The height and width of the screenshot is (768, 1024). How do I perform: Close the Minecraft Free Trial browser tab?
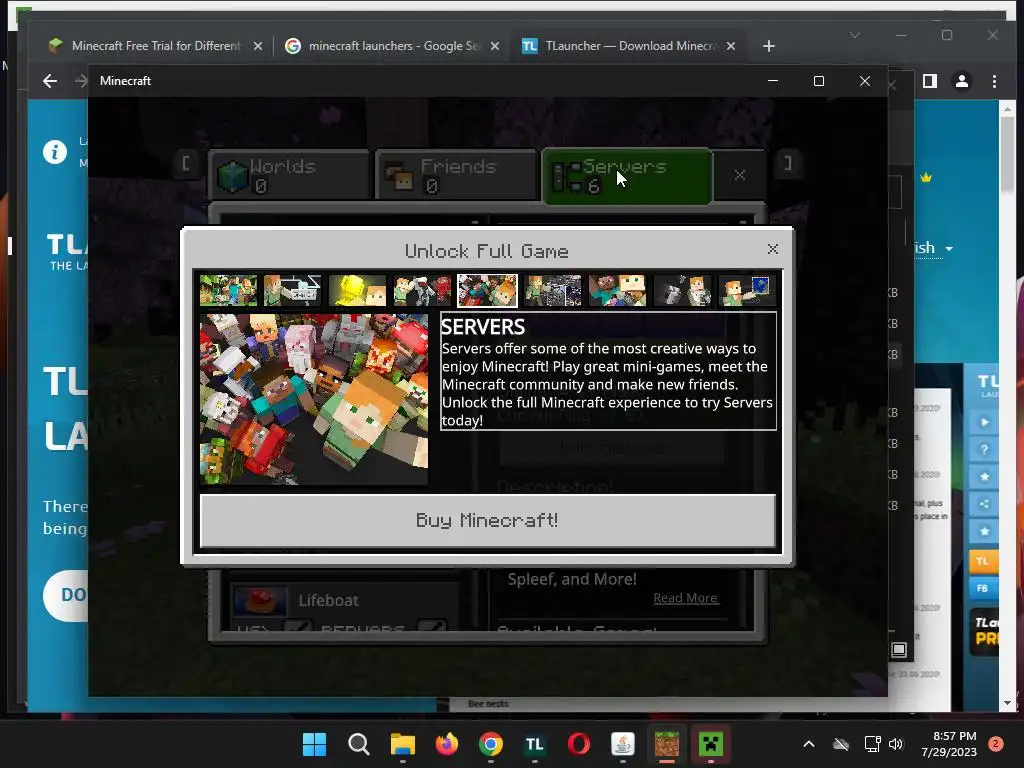pos(258,46)
